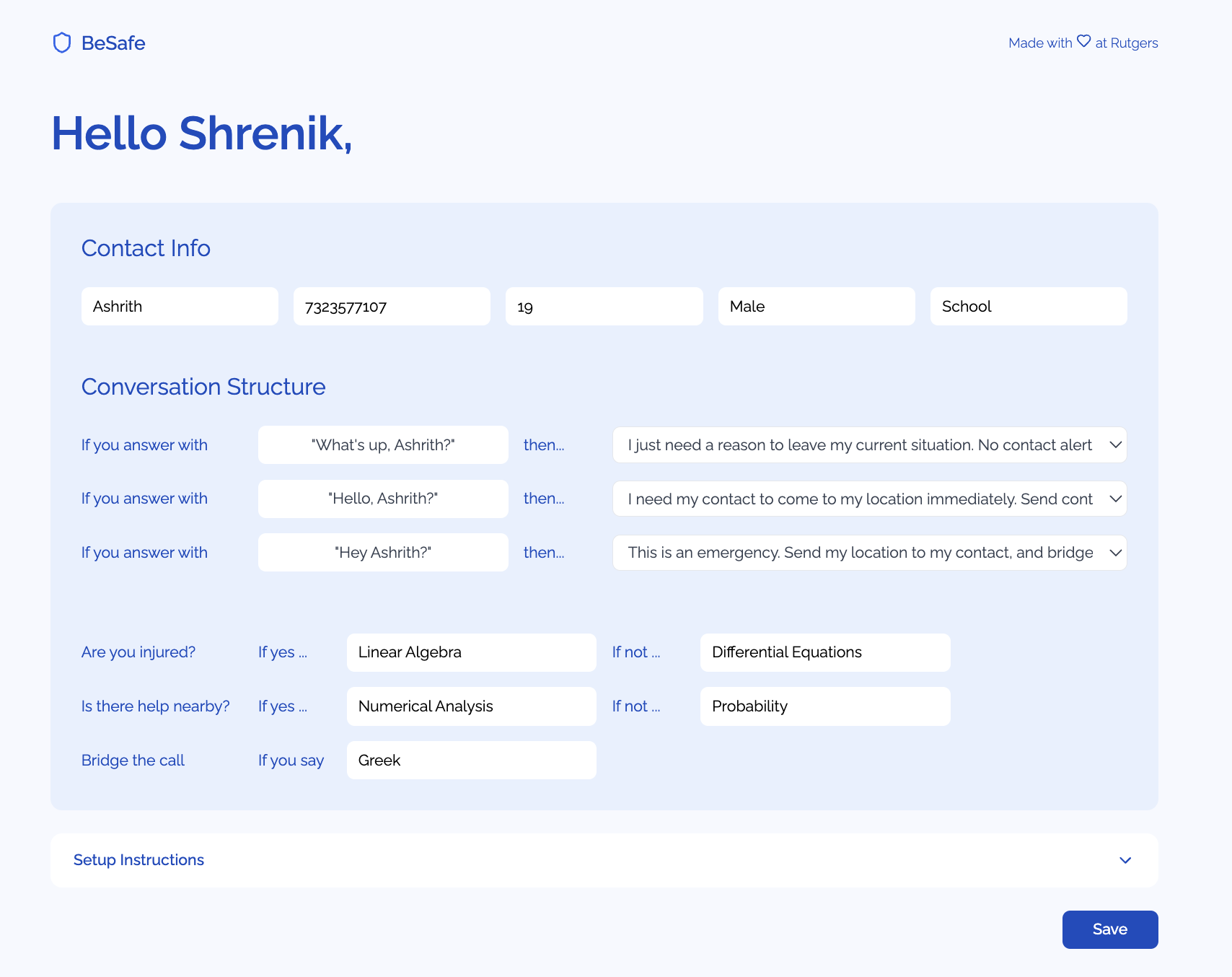Edit the gender field showing Male
Screen dimensions: 1232x977
pyautogui.click(x=817, y=306)
